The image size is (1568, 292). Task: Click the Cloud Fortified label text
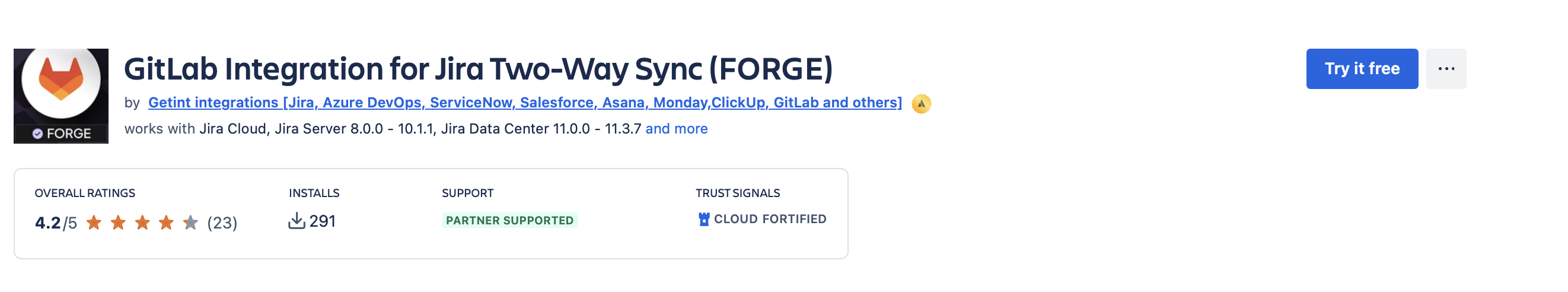pos(770,219)
